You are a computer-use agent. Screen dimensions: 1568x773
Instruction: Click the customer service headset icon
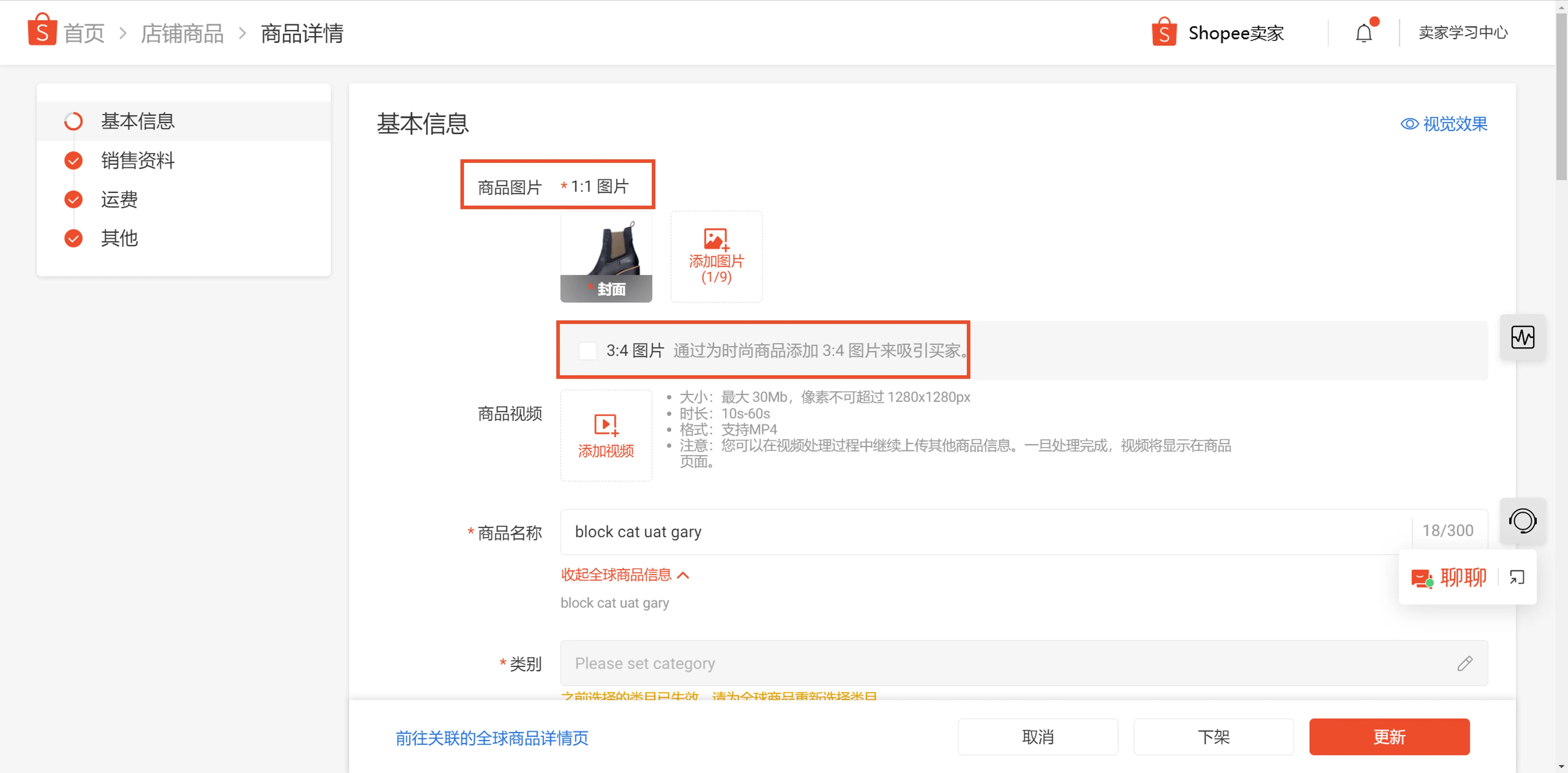coord(1522,521)
